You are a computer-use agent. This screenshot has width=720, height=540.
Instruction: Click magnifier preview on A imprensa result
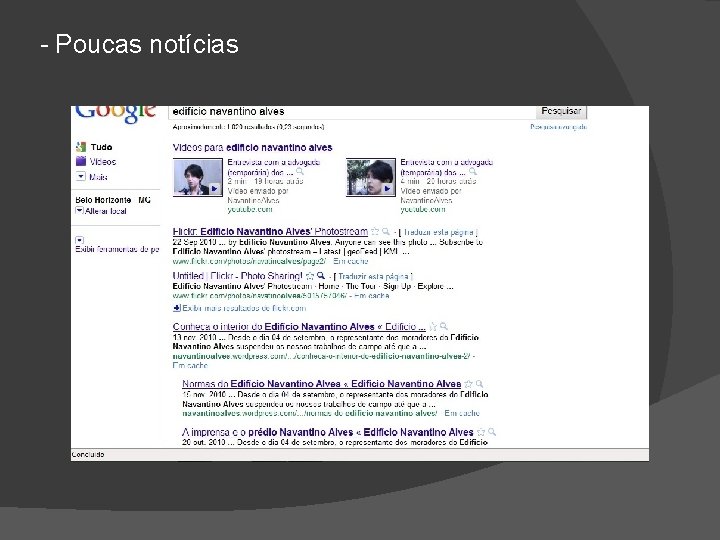(x=492, y=432)
